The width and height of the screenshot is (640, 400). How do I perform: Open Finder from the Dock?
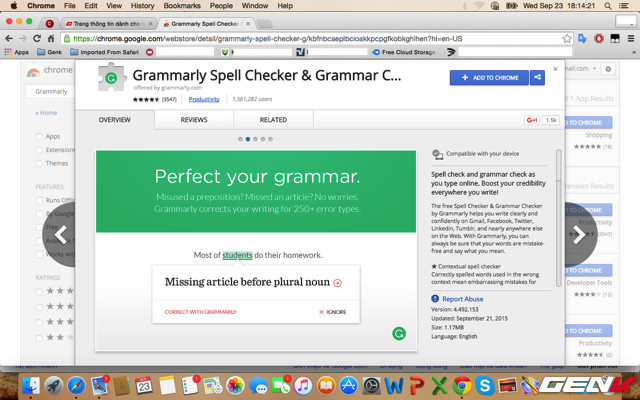coord(30,385)
